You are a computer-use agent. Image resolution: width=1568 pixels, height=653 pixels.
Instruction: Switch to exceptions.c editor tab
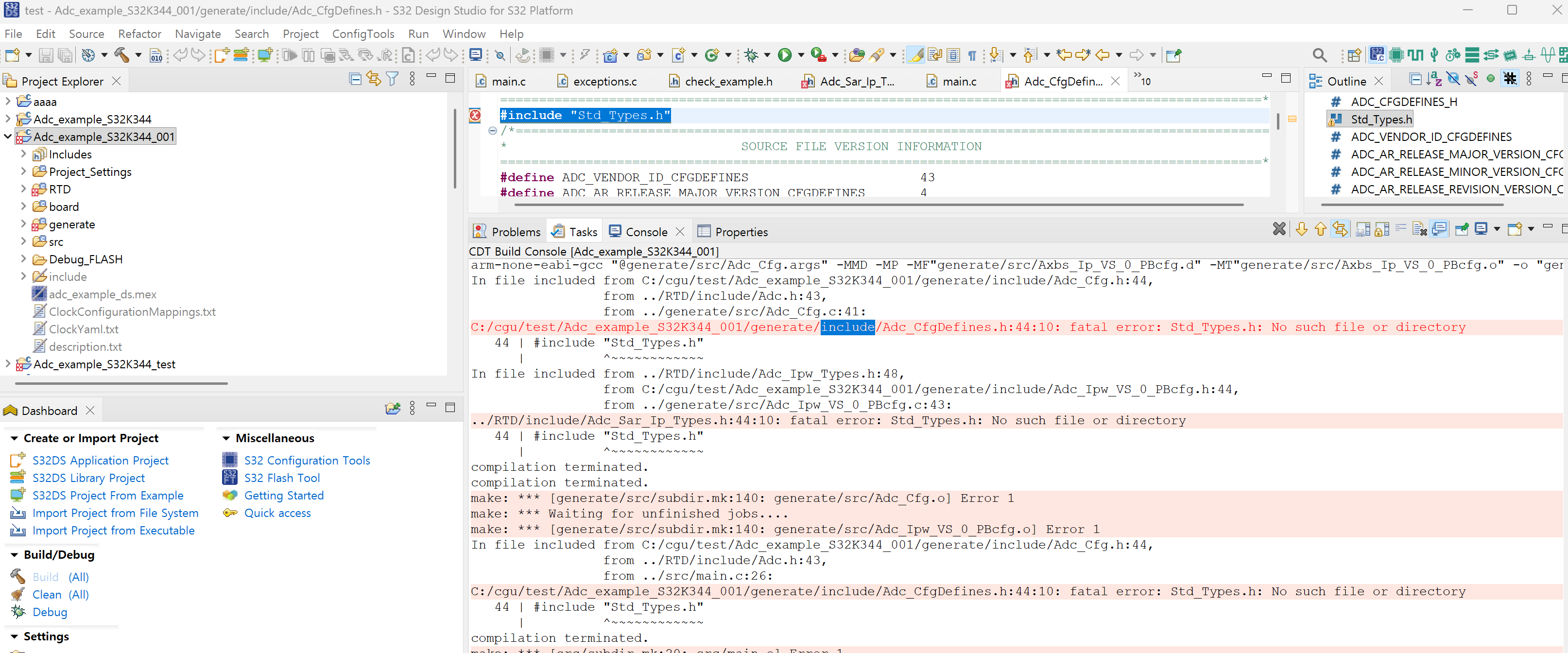(597, 81)
